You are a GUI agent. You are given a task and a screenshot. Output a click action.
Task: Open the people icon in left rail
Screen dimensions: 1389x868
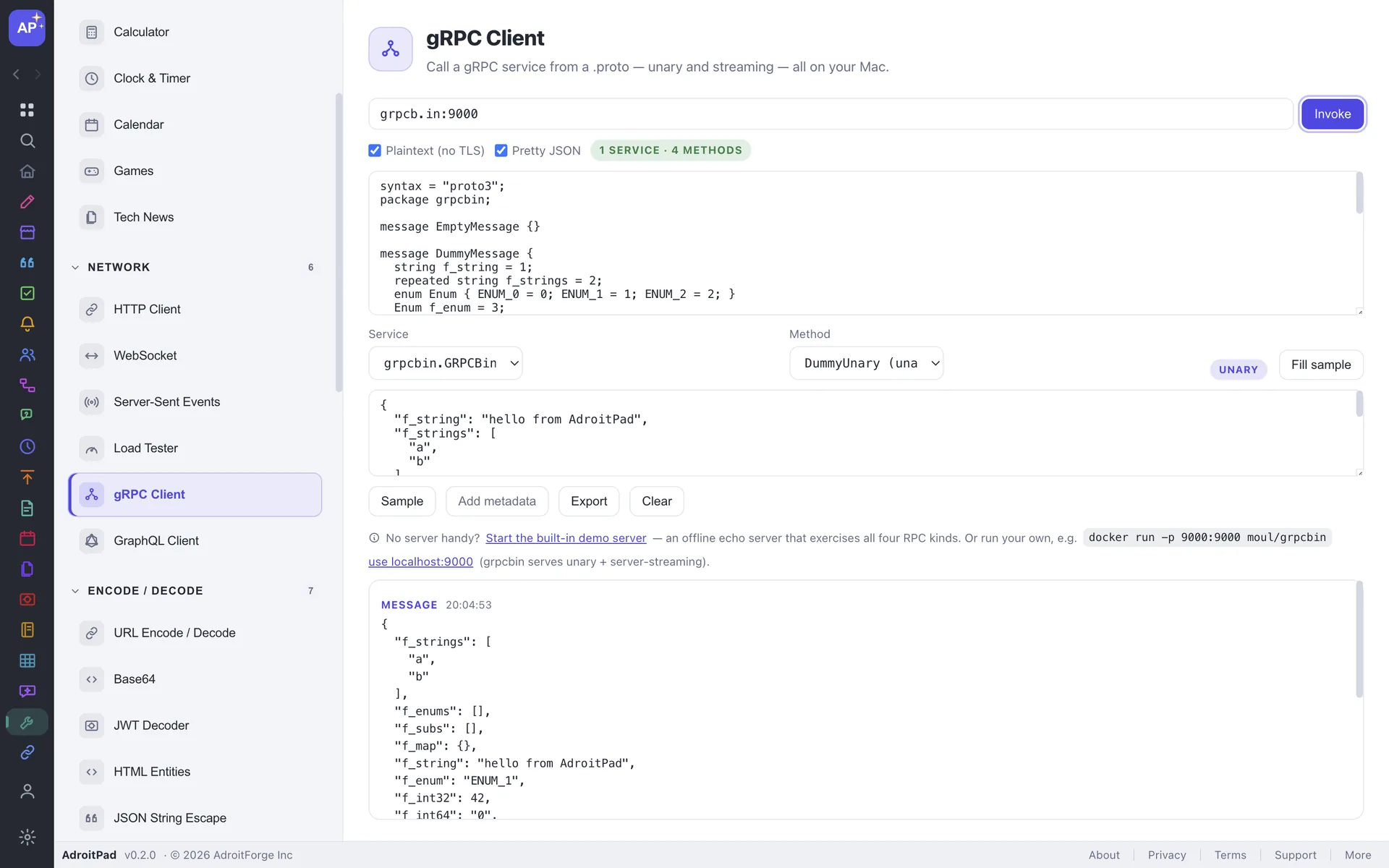pyautogui.click(x=27, y=354)
